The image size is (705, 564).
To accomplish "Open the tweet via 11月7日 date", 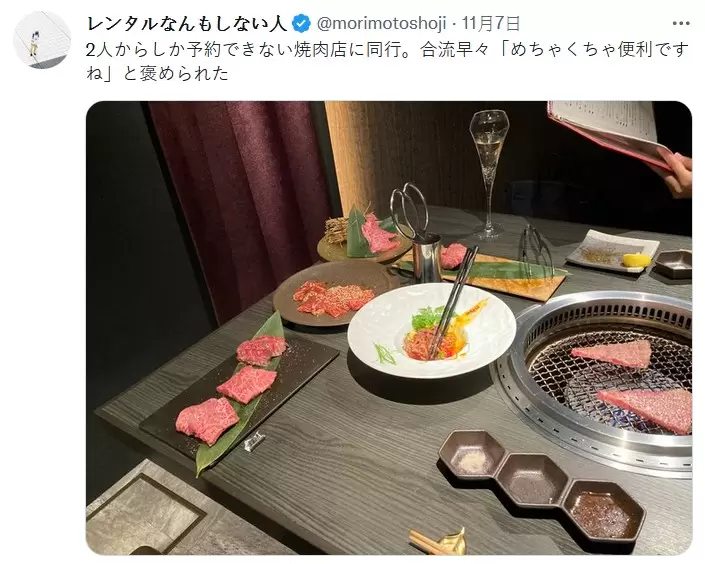I will coord(491,24).
